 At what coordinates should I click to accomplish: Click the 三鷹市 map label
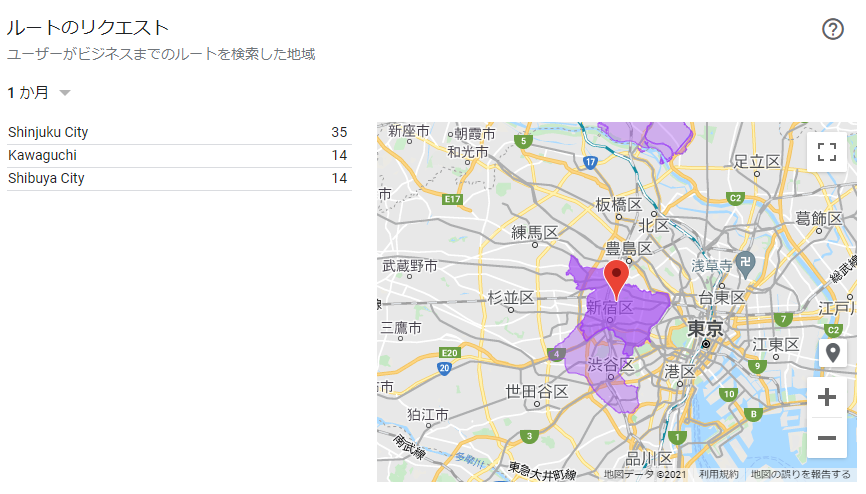pos(401,328)
